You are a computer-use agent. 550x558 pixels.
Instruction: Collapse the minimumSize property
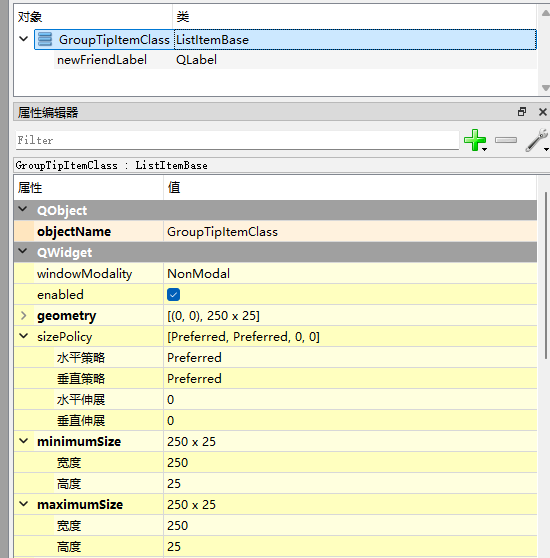(x=23, y=441)
